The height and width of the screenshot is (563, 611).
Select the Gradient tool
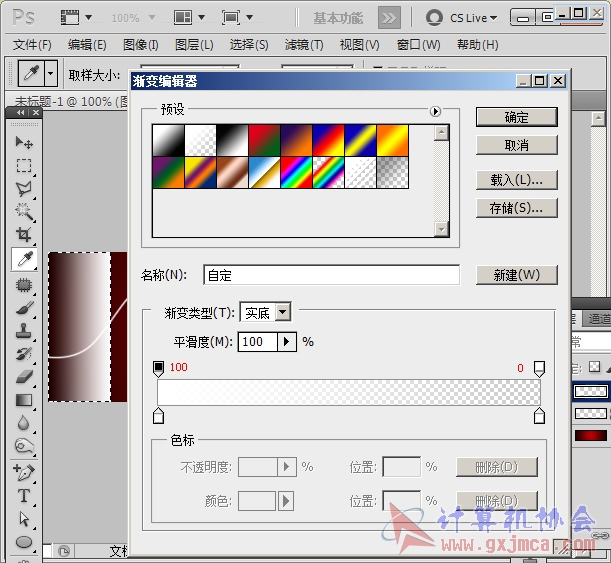point(24,400)
